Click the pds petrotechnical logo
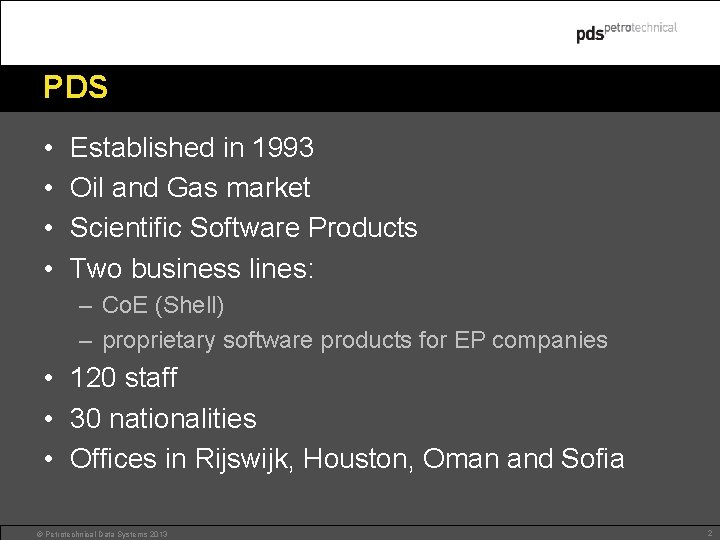The width and height of the screenshot is (720, 540). pos(626,32)
